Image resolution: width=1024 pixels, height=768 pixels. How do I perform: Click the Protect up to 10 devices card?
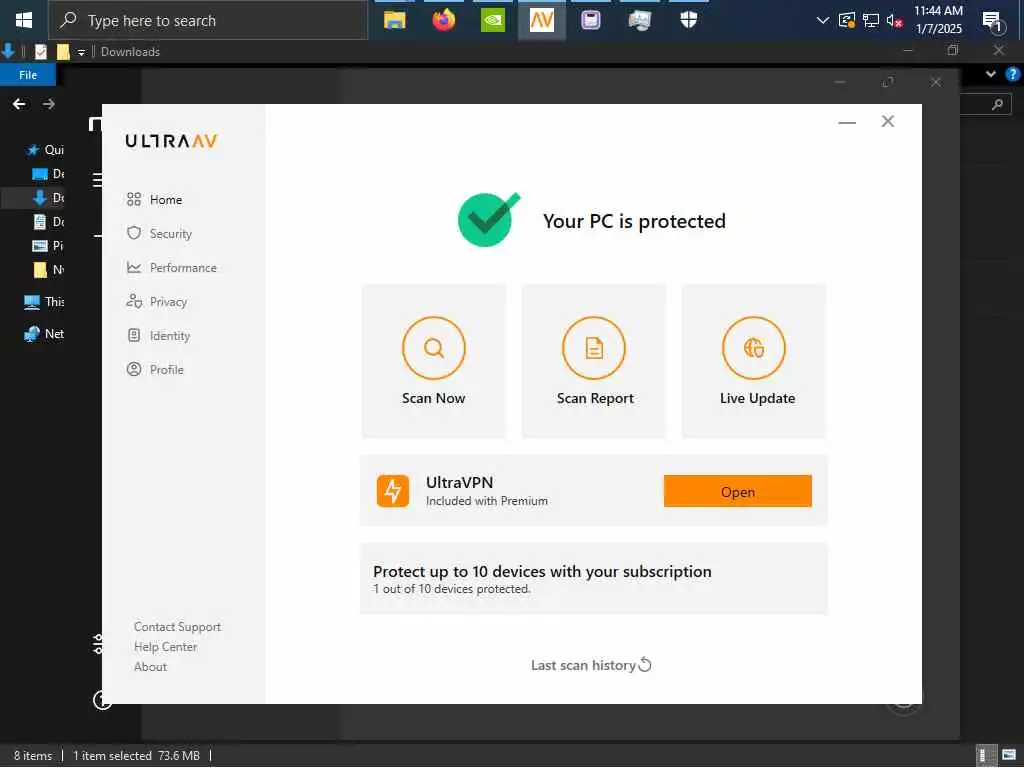(x=594, y=579)
